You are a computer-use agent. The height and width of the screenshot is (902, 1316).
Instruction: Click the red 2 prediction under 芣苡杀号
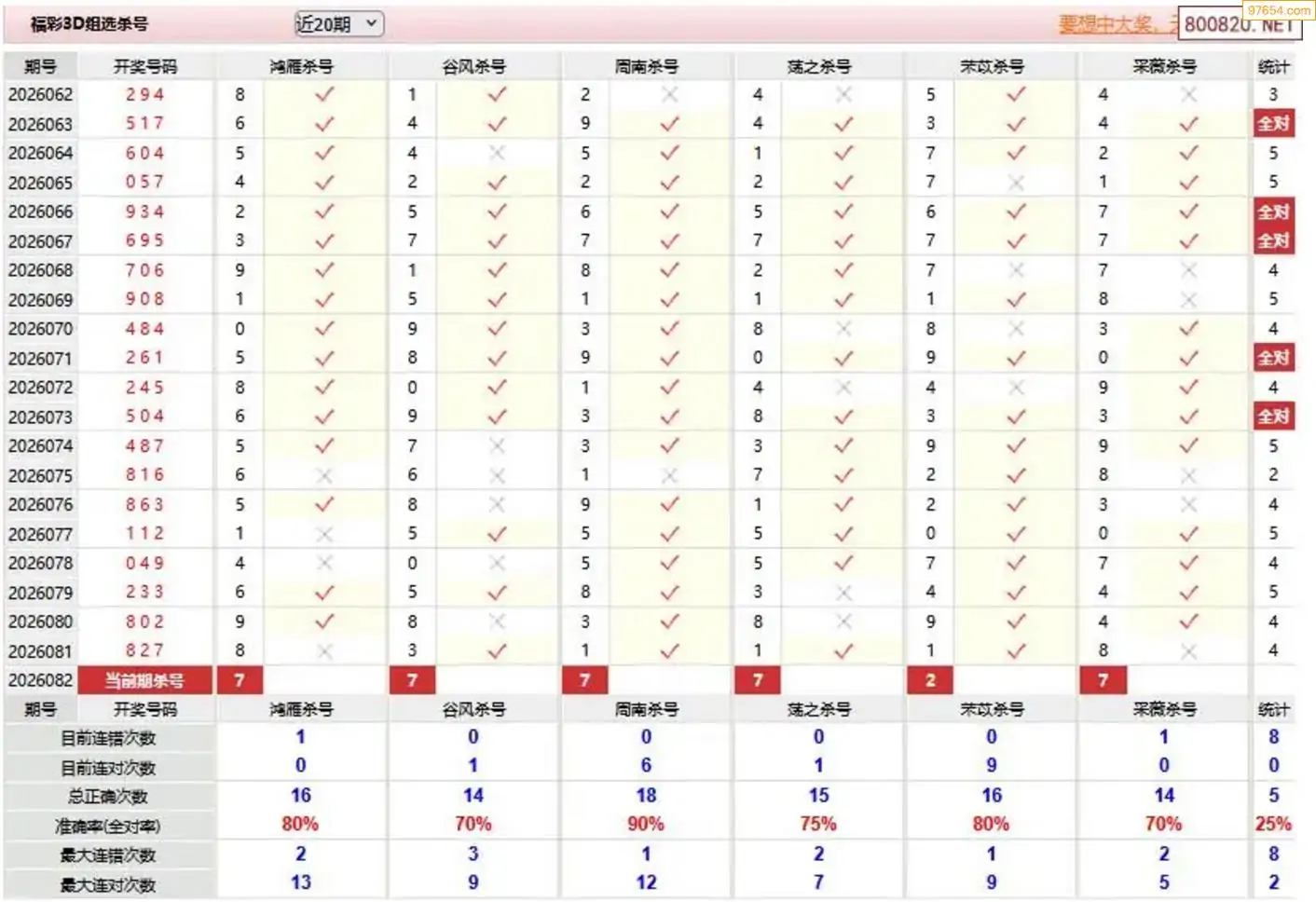click(x=929, y=680)
